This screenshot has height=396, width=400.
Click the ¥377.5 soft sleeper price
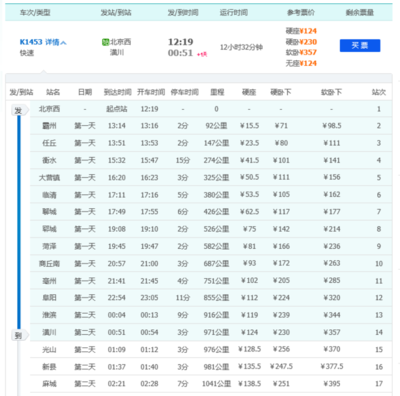(332, 367)
